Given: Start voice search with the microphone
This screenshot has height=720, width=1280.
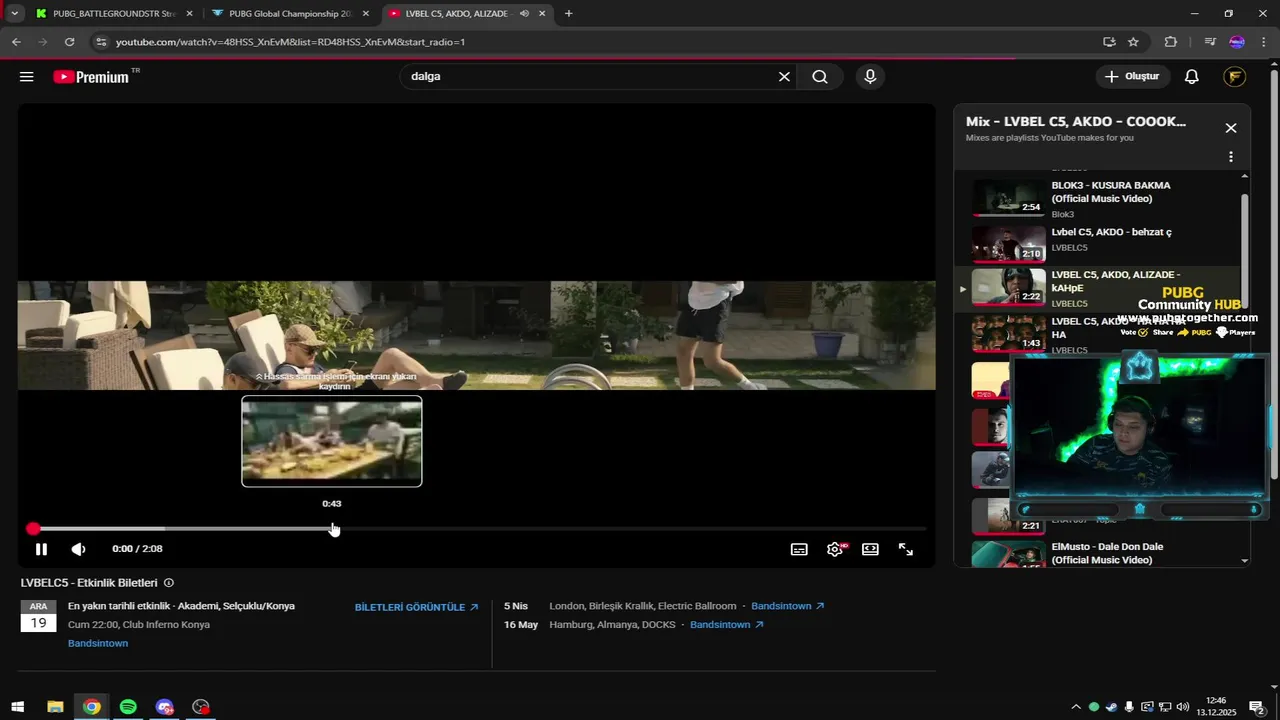Looking at the screenshot, I should click(870, 77).
